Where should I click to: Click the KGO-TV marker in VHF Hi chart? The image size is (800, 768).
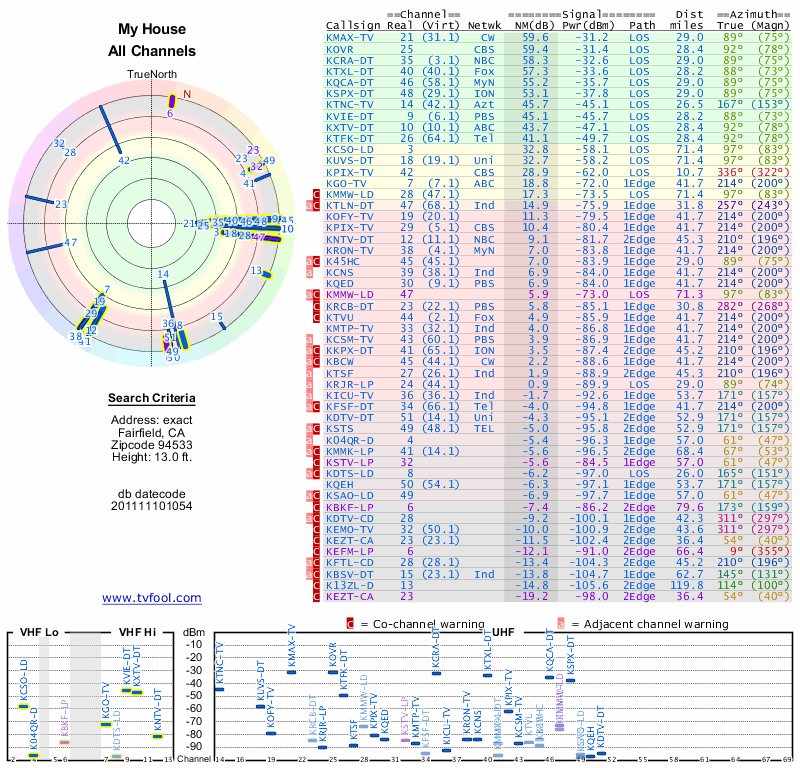[106, 723]
